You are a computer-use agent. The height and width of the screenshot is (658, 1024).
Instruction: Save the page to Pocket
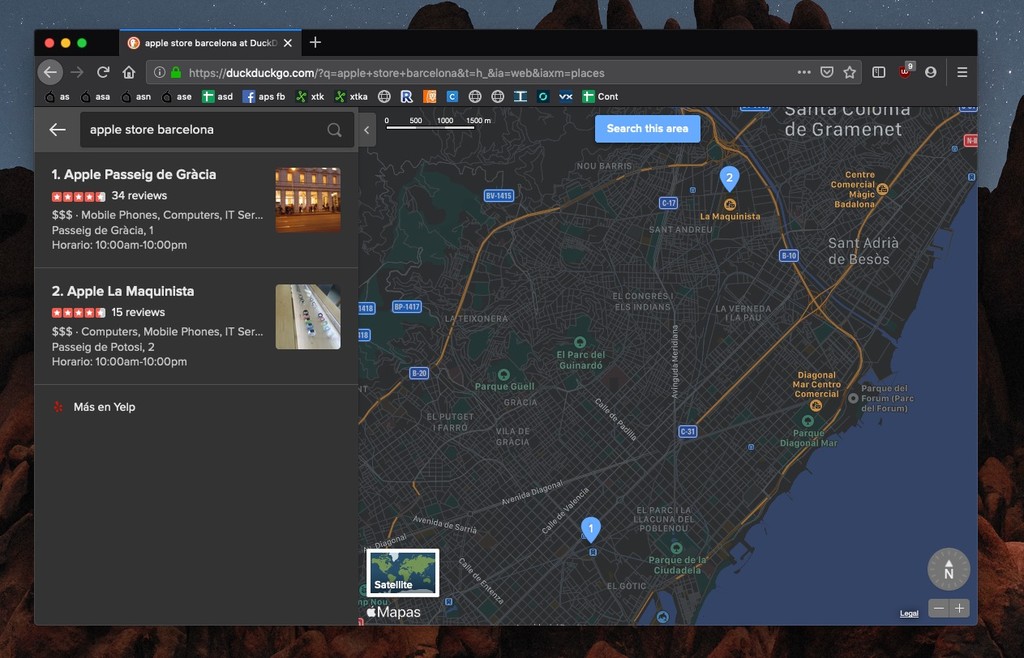tap(827, 72)
